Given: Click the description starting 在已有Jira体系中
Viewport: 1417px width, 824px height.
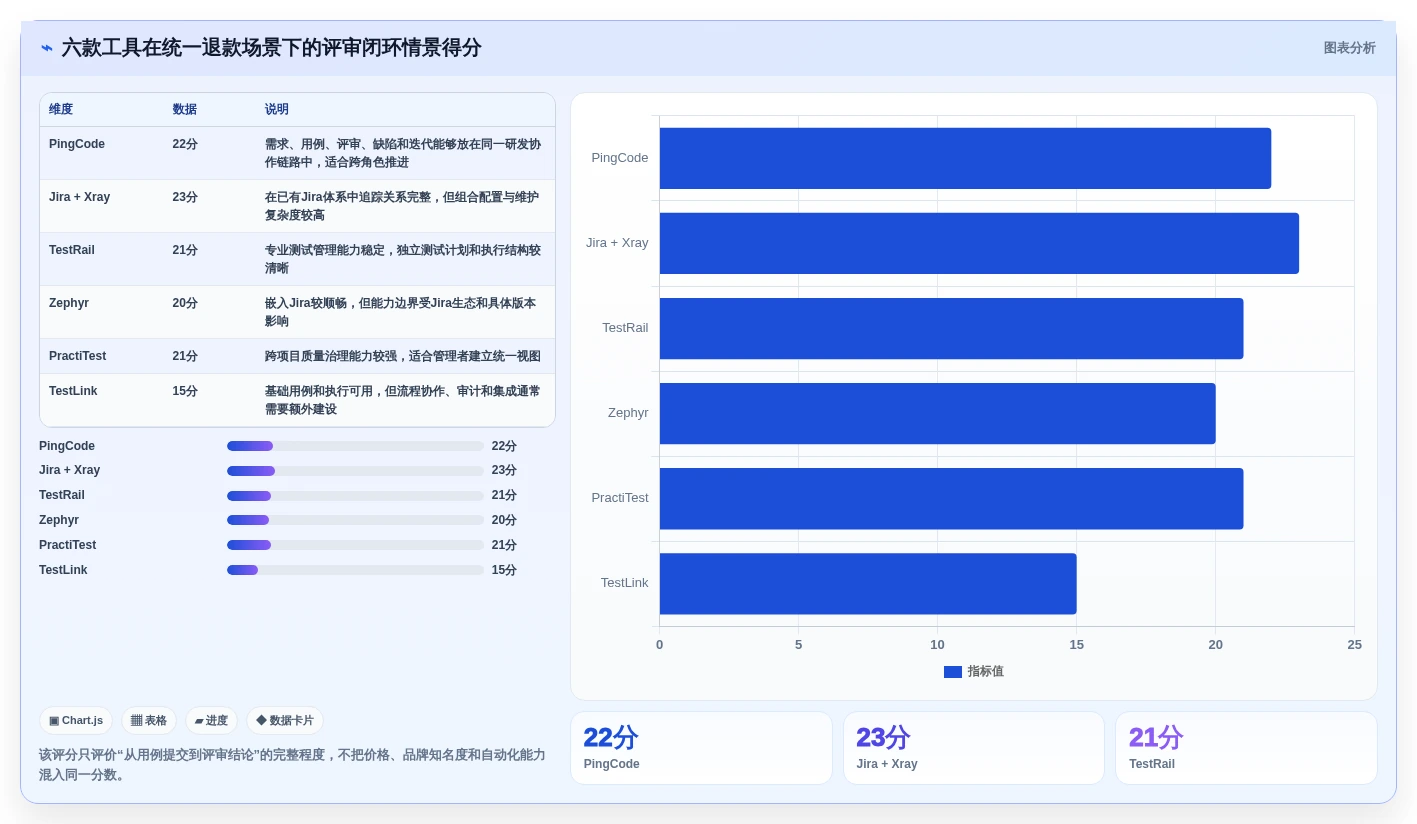Looking at the screenshot, I should 402,206.
